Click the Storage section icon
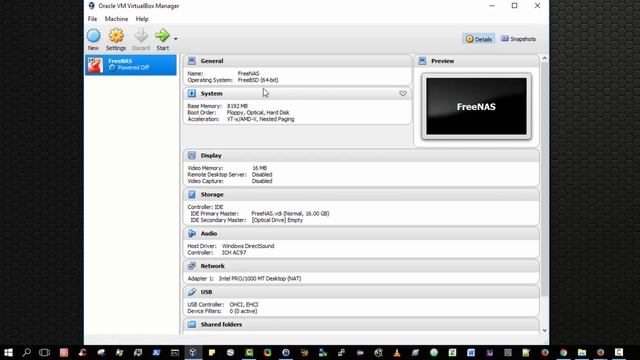 [191, 195]
